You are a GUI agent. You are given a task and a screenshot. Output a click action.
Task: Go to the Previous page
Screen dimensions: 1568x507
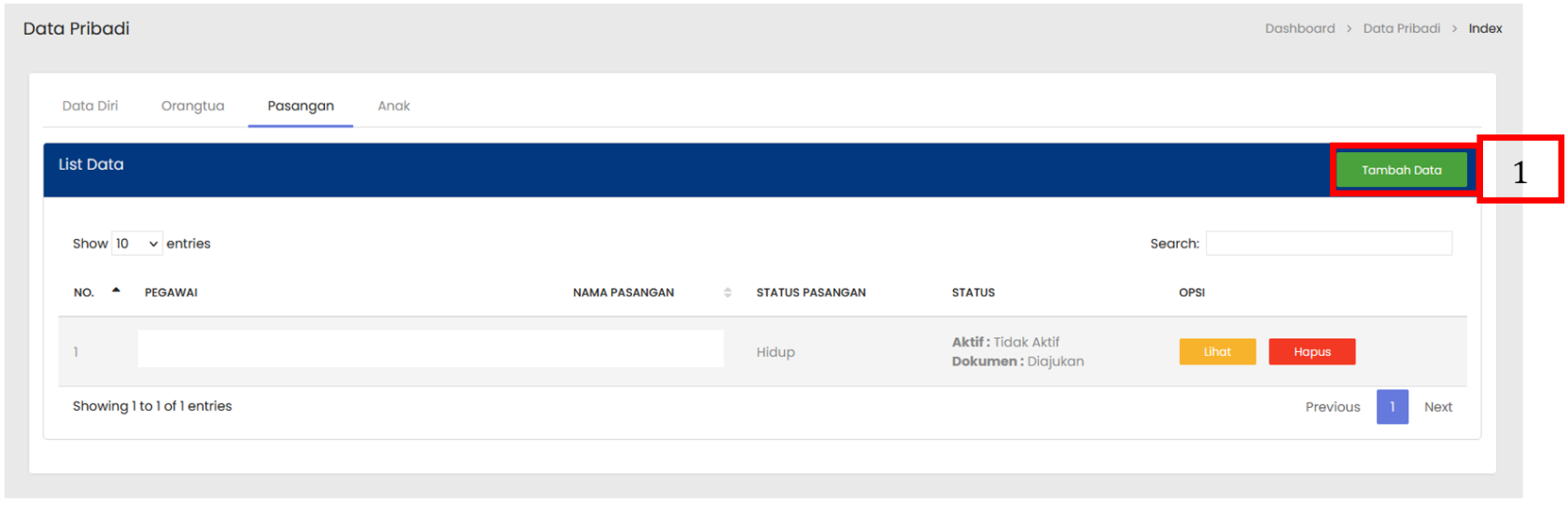click(1332, 407)
